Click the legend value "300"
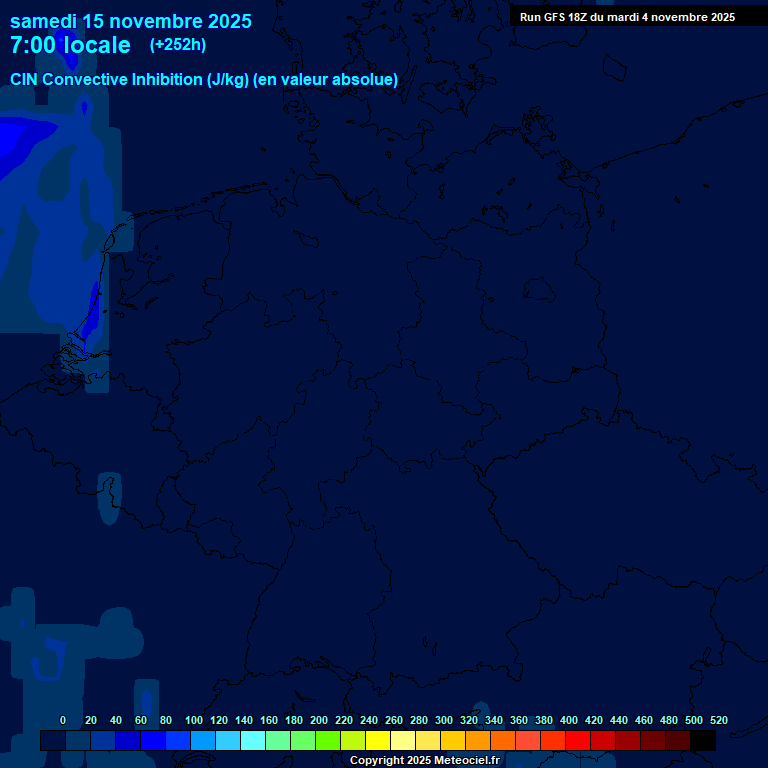This screenshot has height=768, width=768. (x=444, y=720)
